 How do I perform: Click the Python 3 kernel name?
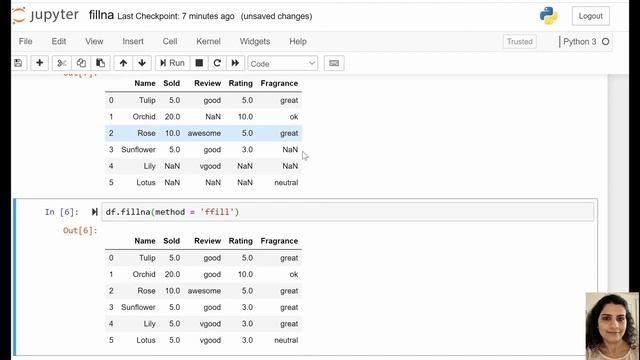580,42
